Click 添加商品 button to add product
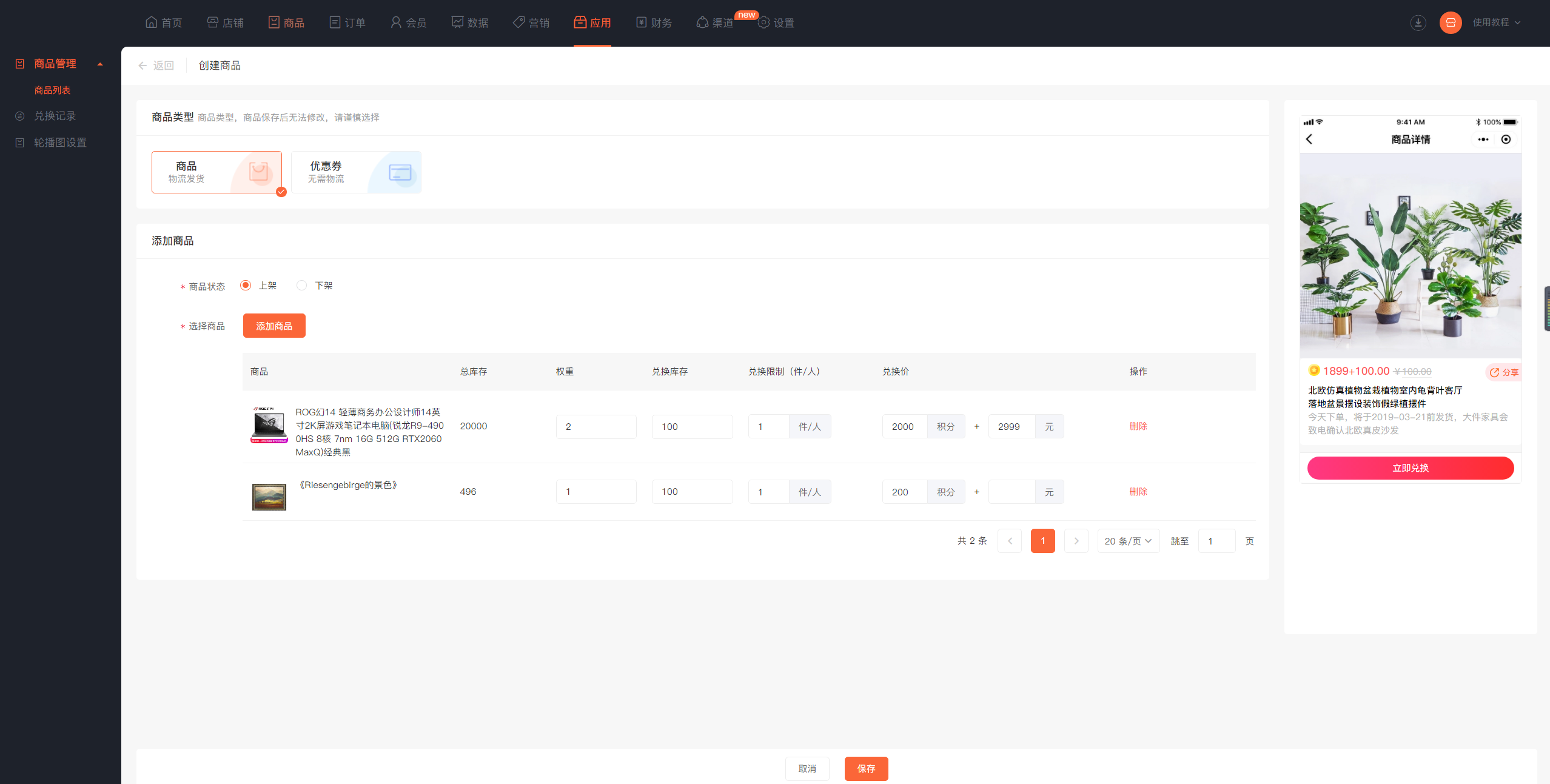Screen dimensions: 1550x784 coord(274,325)
